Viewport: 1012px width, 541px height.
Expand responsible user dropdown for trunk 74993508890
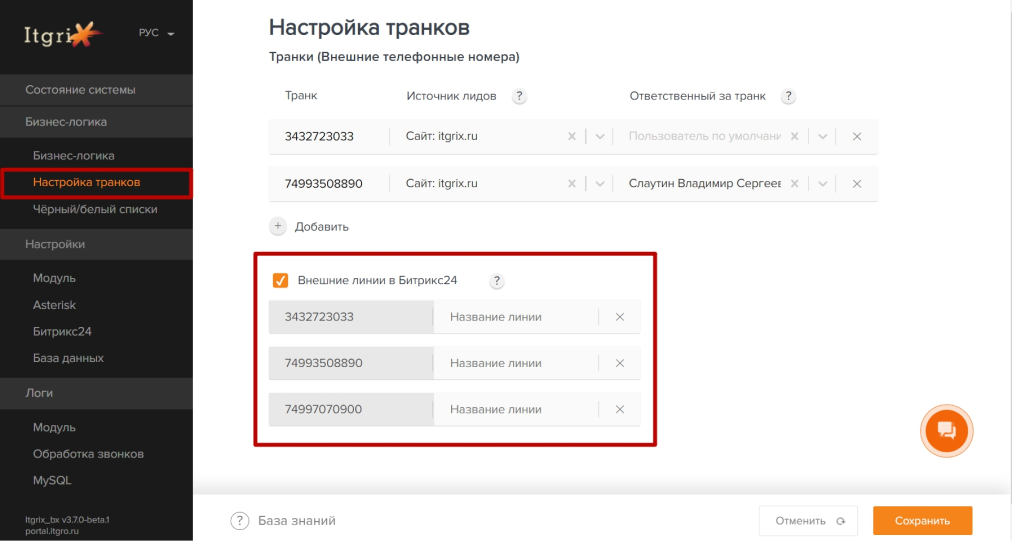[822, 184]
